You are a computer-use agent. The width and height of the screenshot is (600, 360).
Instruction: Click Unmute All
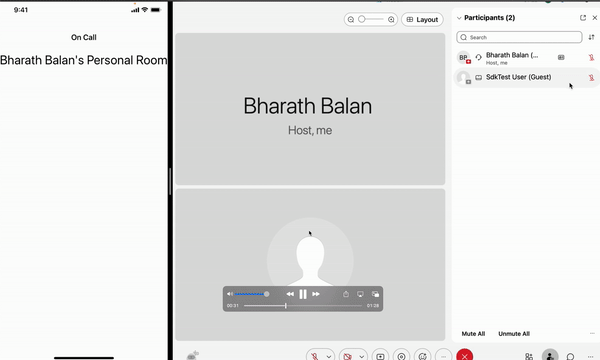click(514, 334)
